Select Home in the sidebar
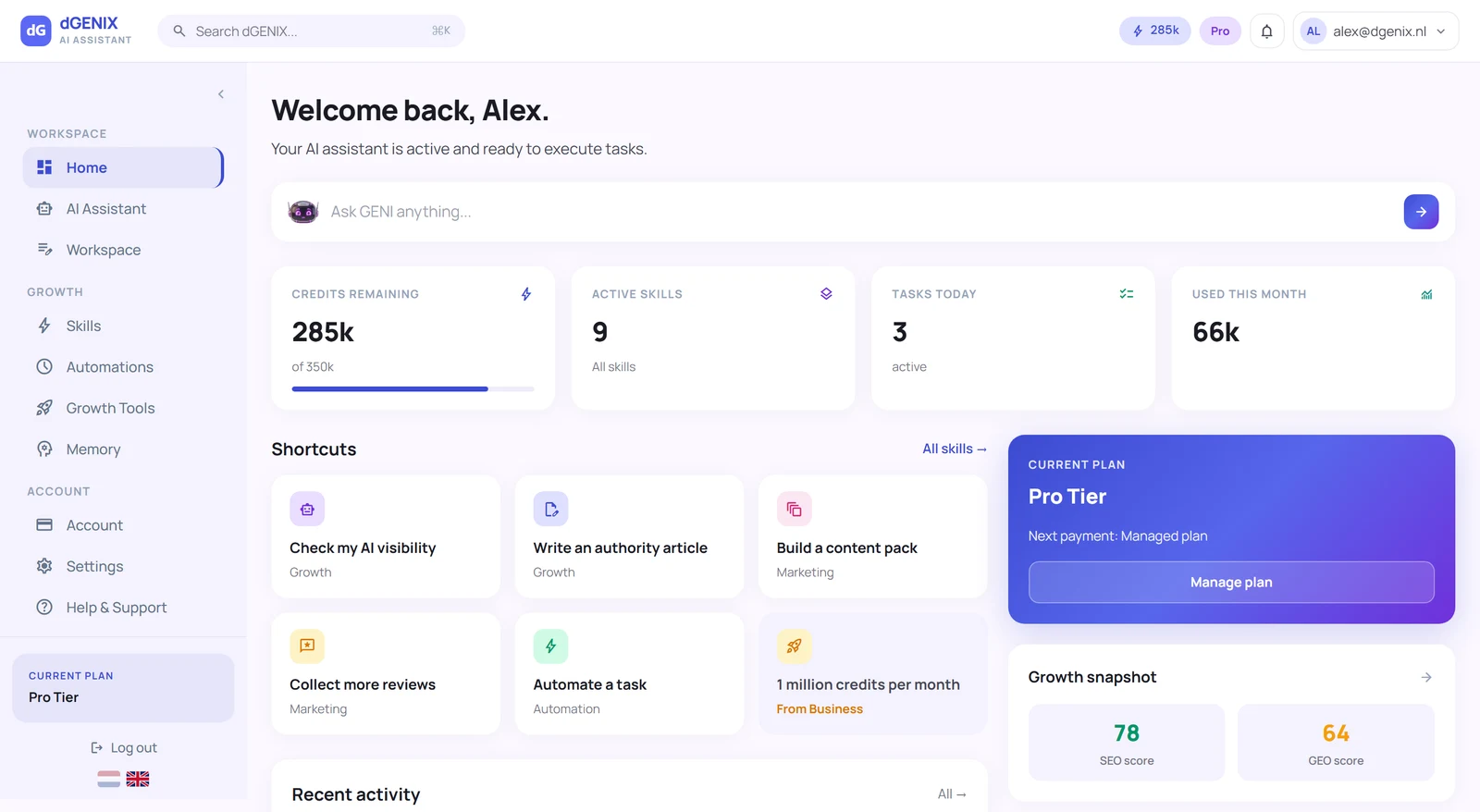1480x812 pixels. coord(123,167)
